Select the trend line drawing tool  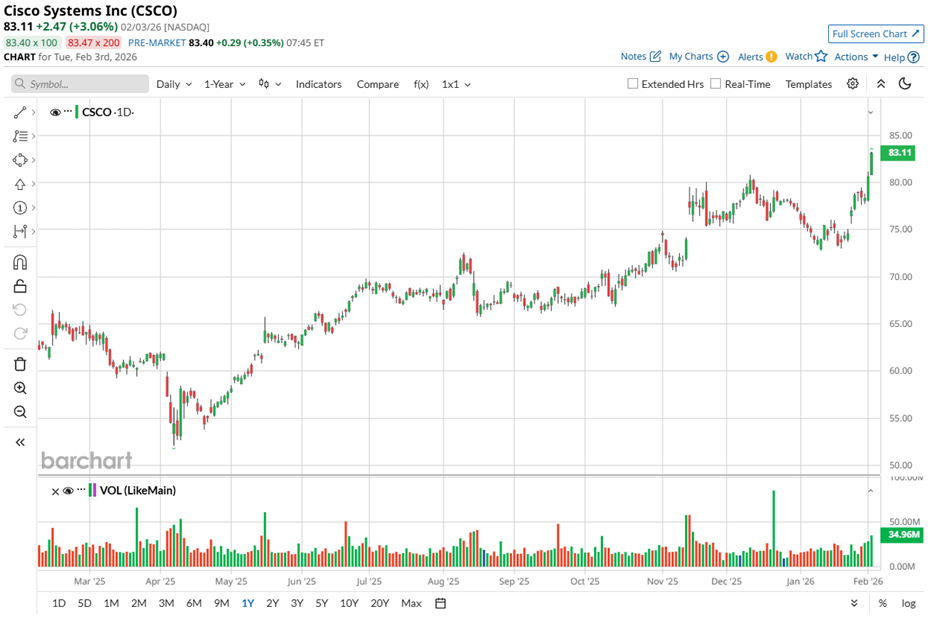[20, 112]
